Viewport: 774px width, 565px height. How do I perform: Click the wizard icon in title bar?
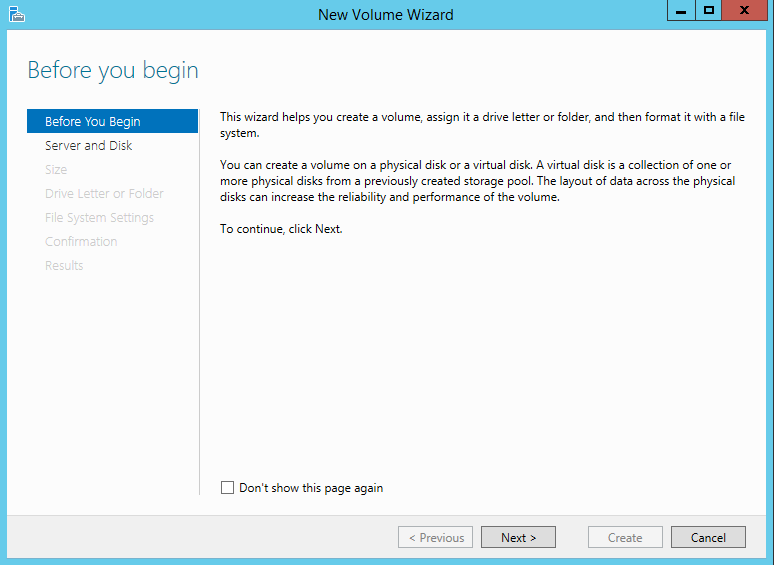(17, 14)
